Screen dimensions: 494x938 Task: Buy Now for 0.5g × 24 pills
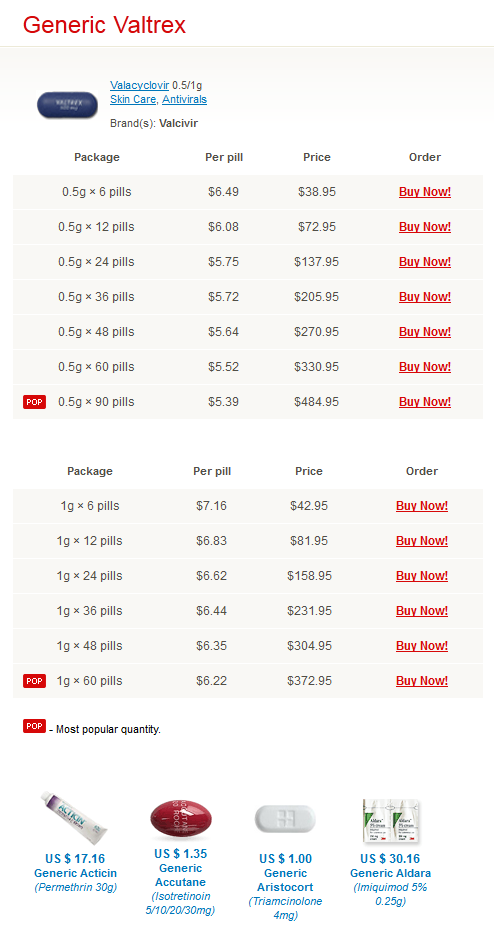(x=425, y=262)
